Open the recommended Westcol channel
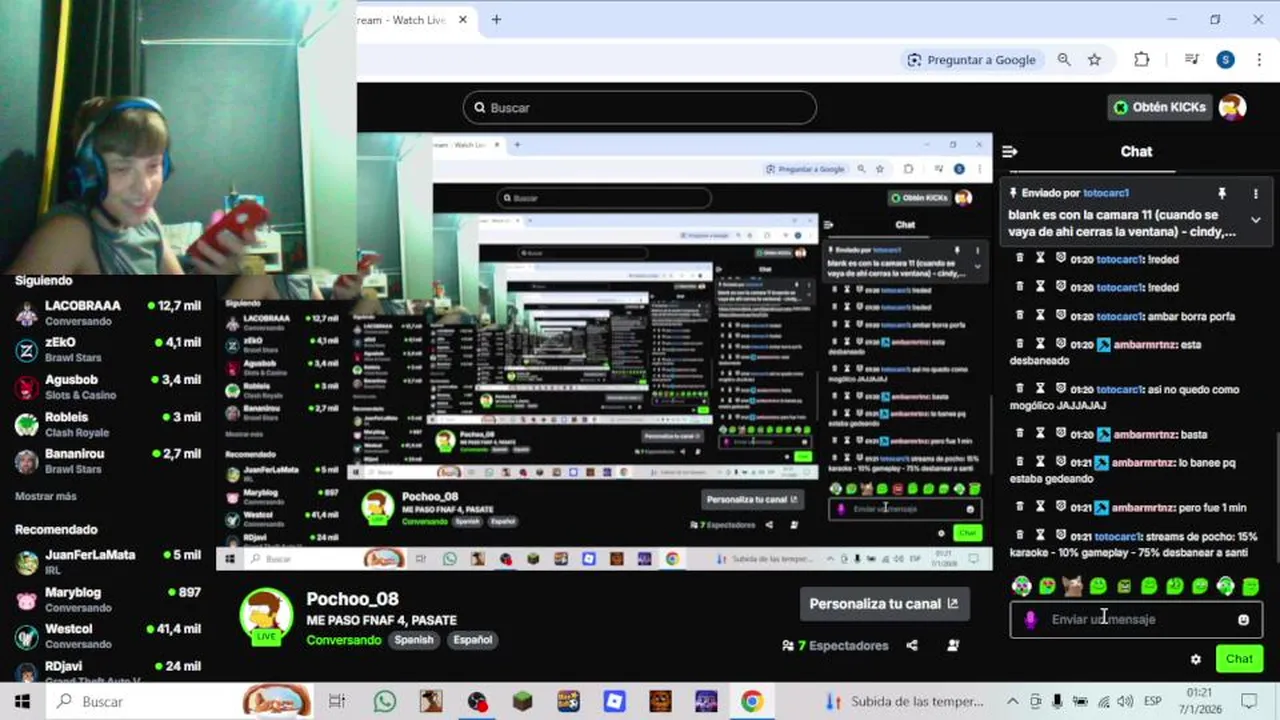1280x720 pixels. click(x=108, y=636)
